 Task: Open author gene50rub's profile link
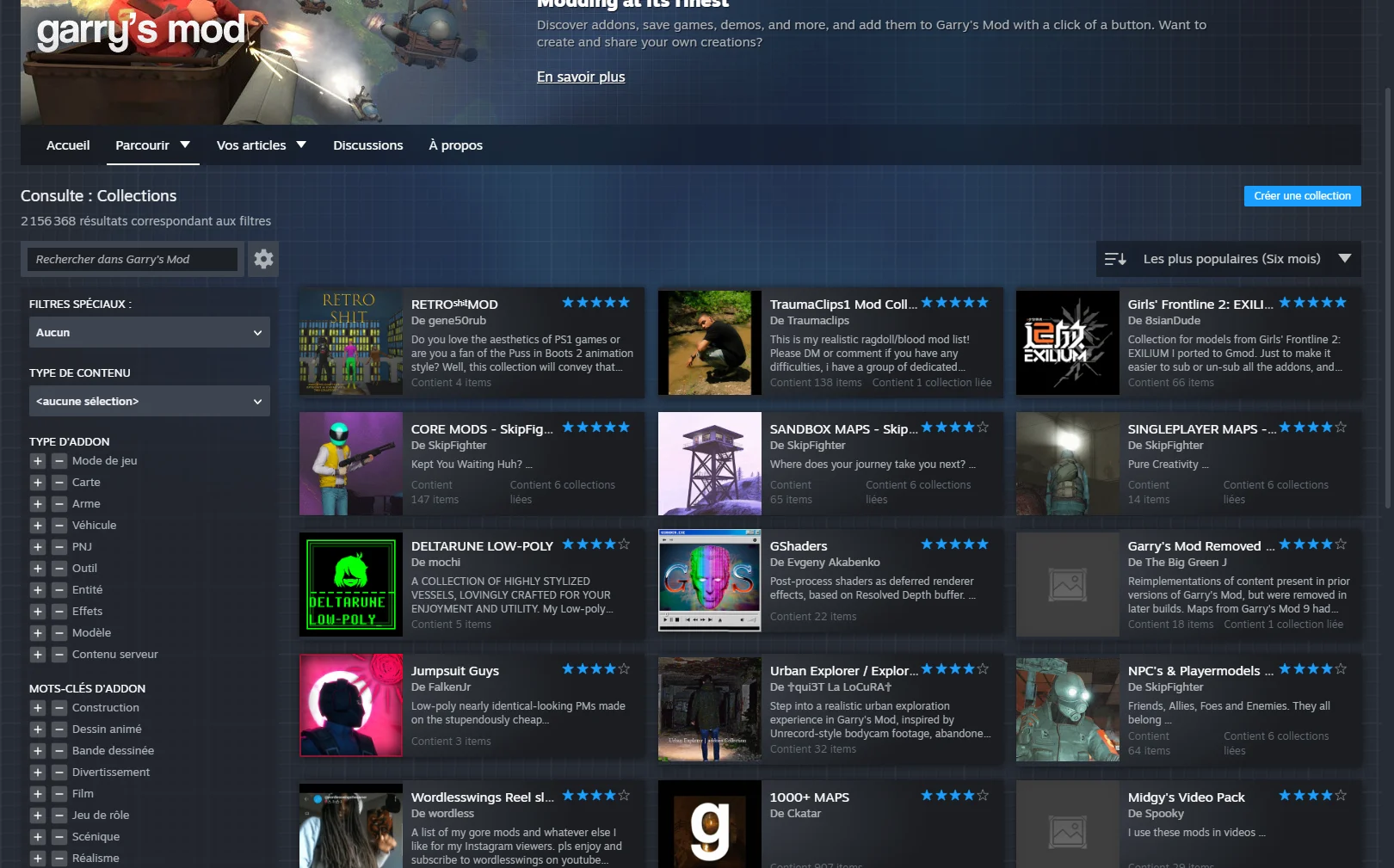458,321
